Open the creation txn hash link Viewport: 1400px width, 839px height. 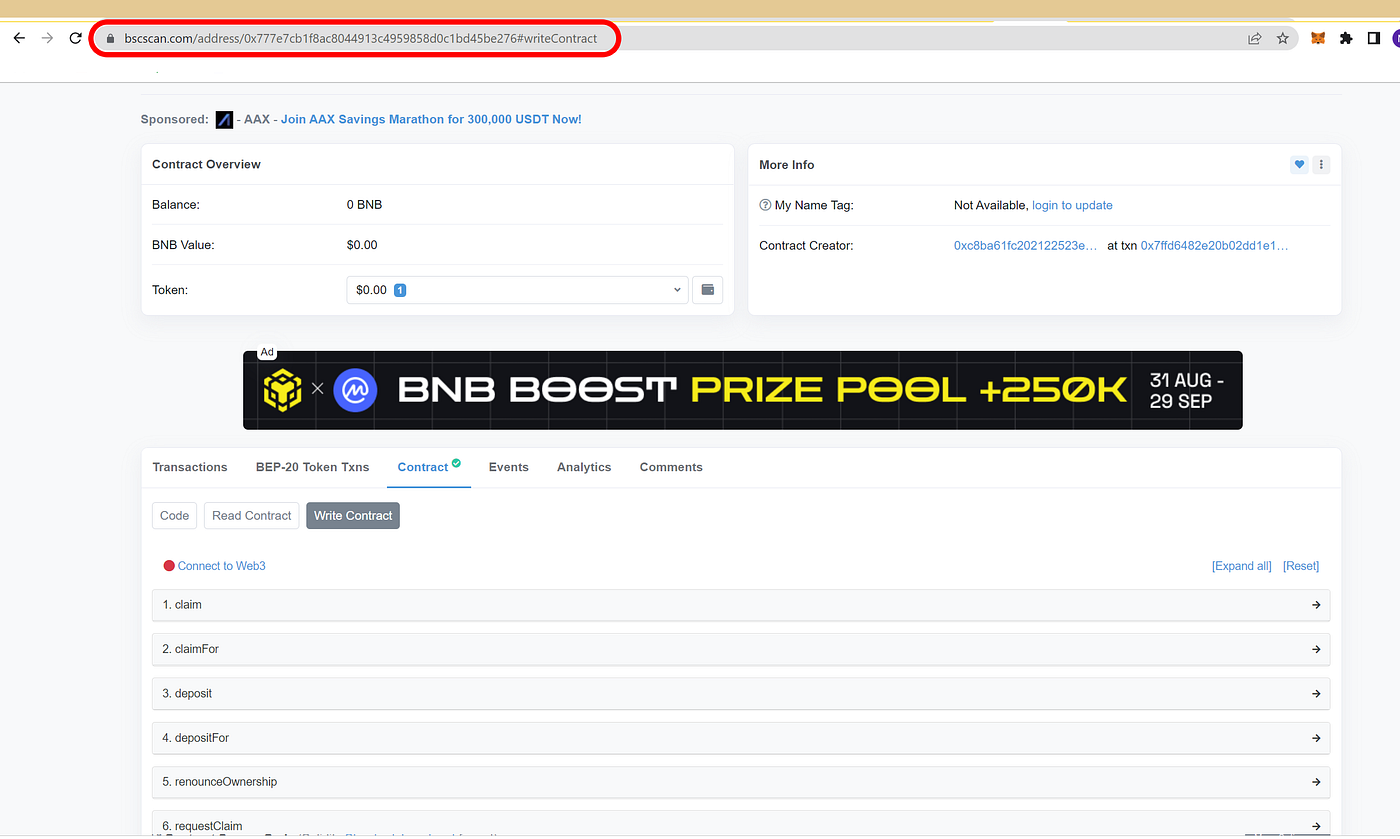coord(1214,245)
